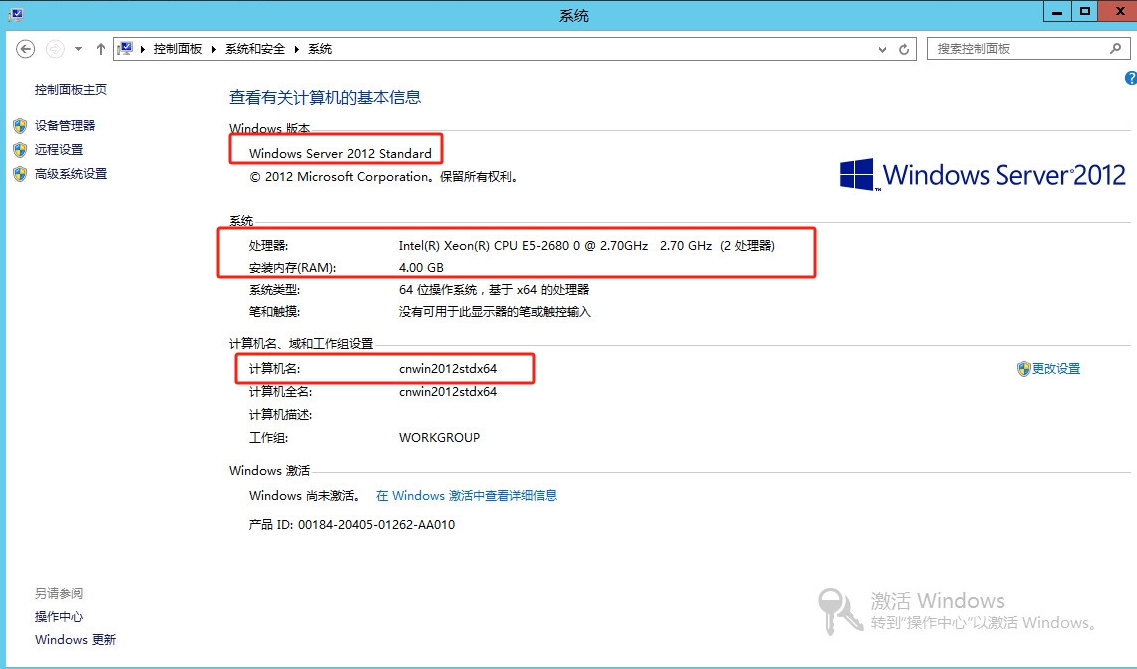The image size is (1137, 669).
Task: Open 操作中心 link
Action: (59, 616)
